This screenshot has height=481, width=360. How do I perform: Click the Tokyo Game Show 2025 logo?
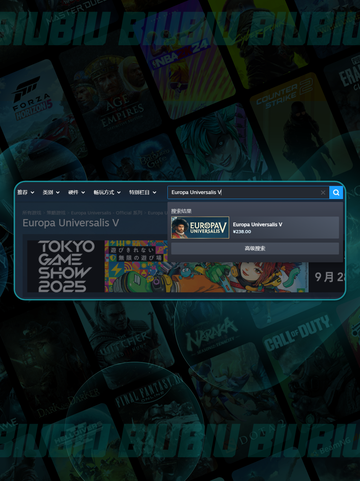coord(66,266)
